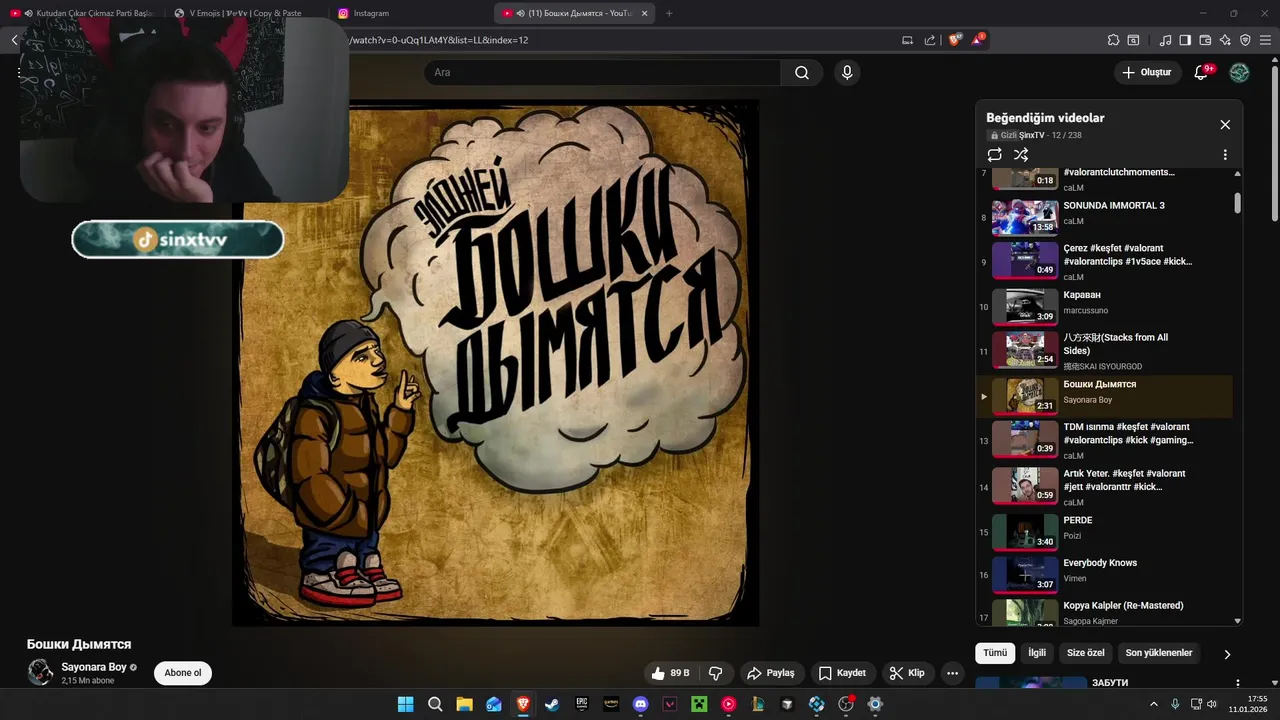This screenshot has height=720, width=1280.
Task: Show more filter chips with right arrow
Action: pos(1227,654)
